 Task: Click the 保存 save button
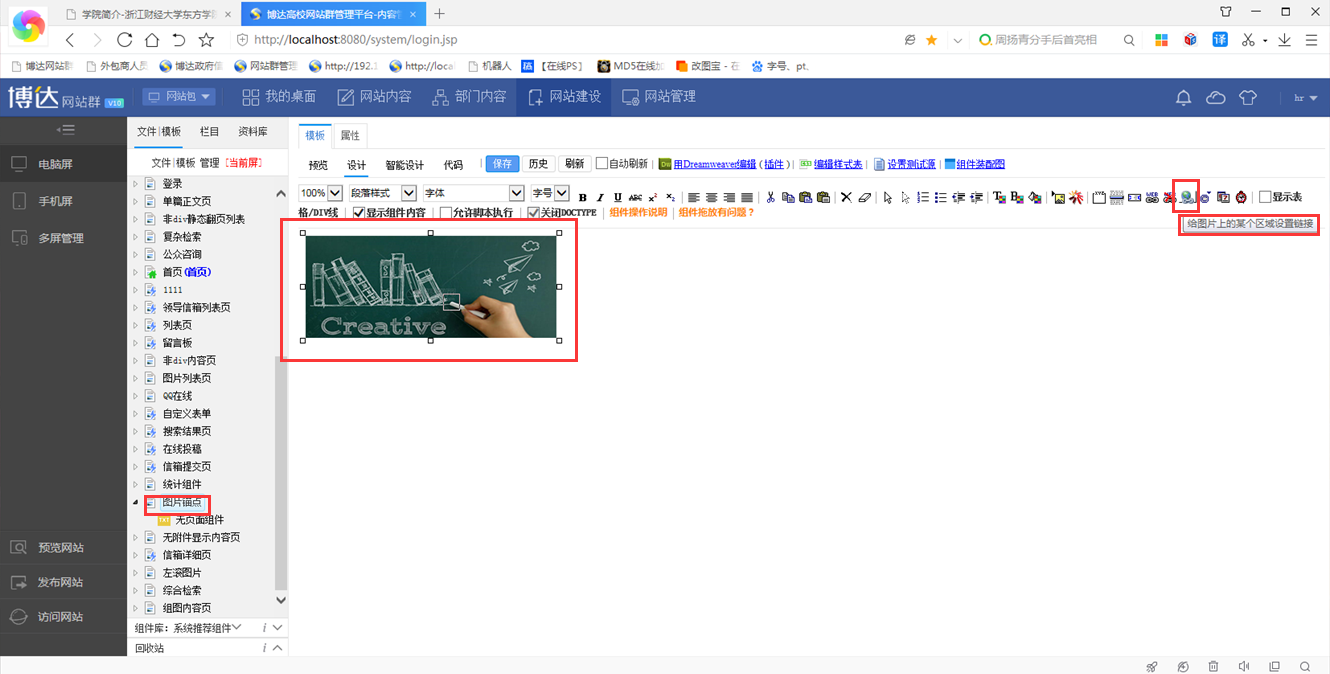[502, 164]
